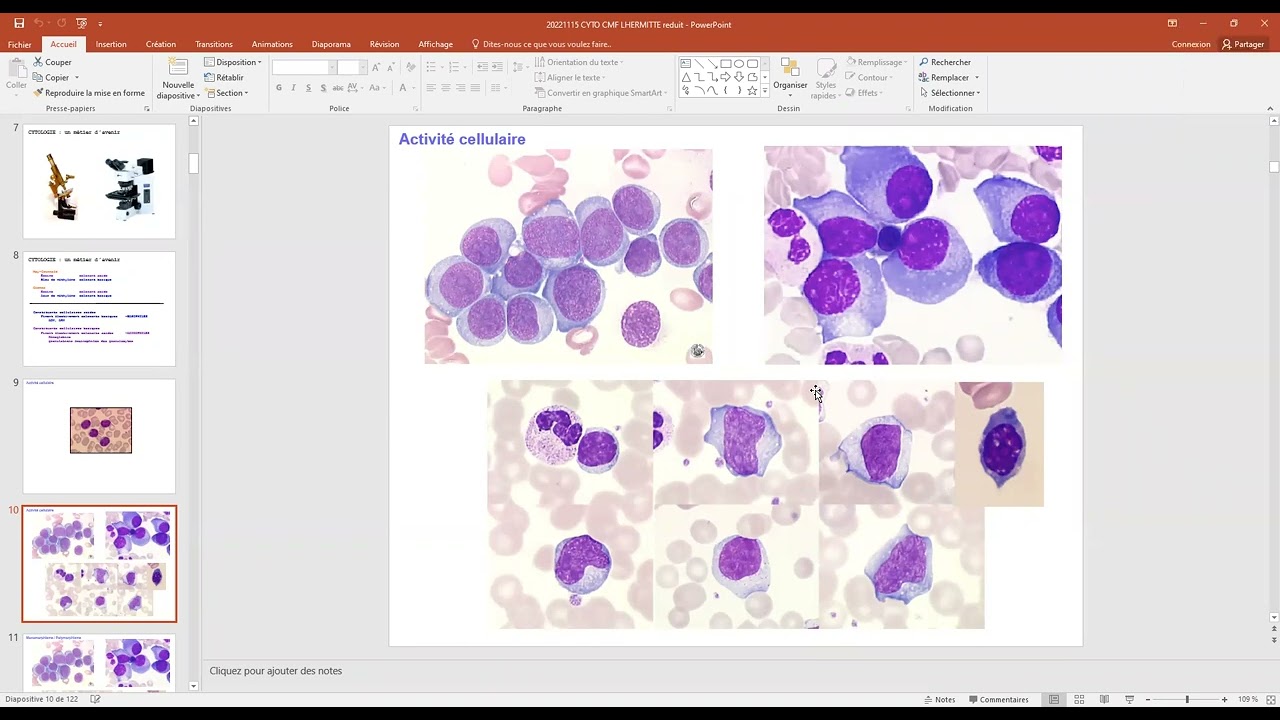Switch to the Animations tab
1280x720 pixels.
point(272,44)
